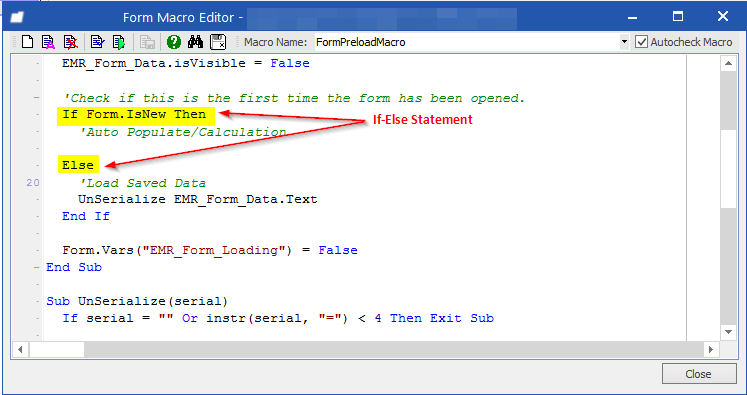This screenshot has width=747, height=395.
Task: Open the Macro Name dropdown arrow
Action: coord(624,42)
